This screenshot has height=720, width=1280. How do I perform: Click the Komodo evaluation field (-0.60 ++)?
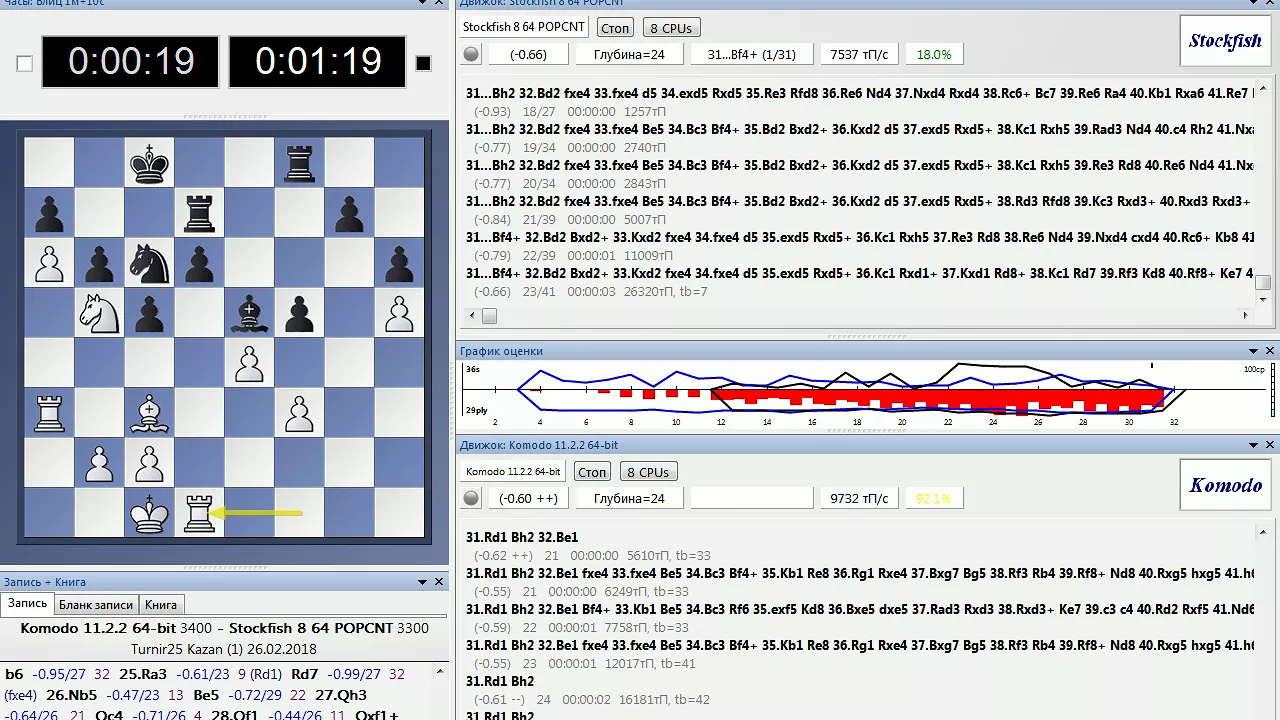coord(528,498)
